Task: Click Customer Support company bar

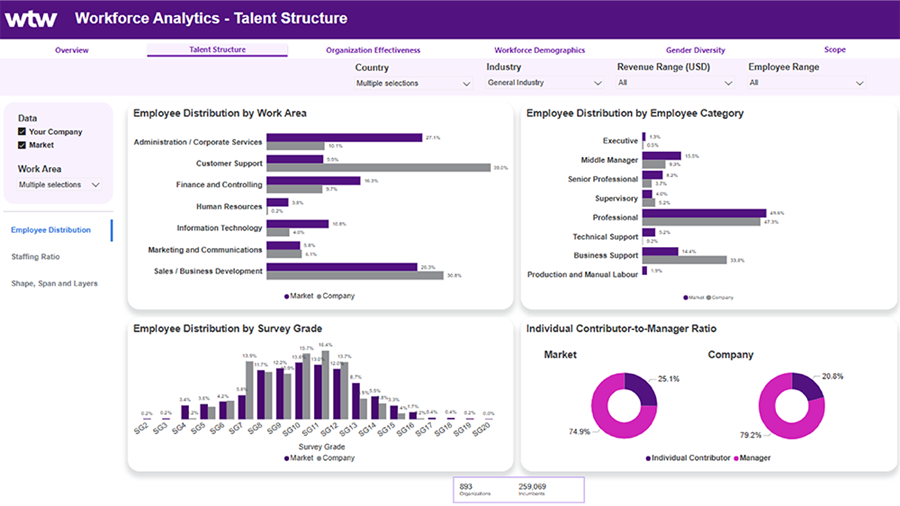Action: pyautogui.click(x=379, y=168)
